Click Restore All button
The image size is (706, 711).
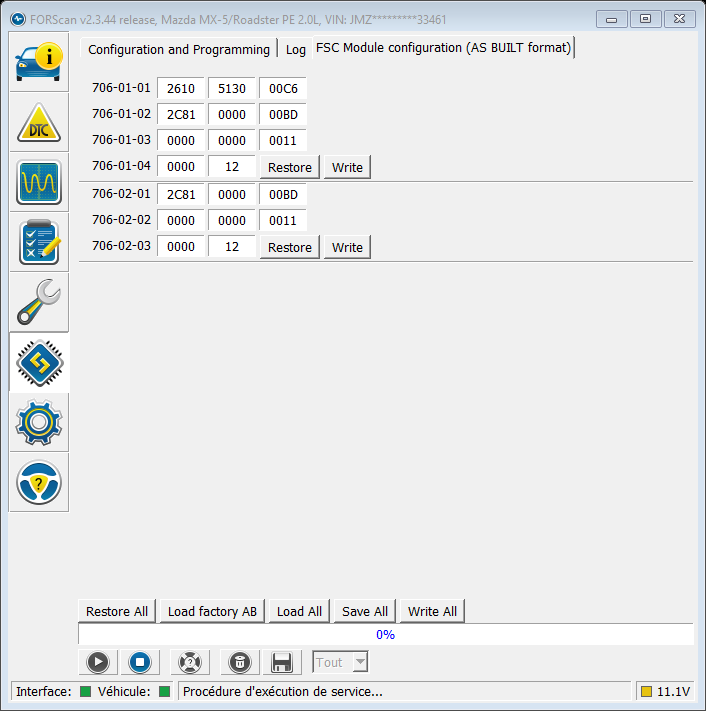[117, 611]
